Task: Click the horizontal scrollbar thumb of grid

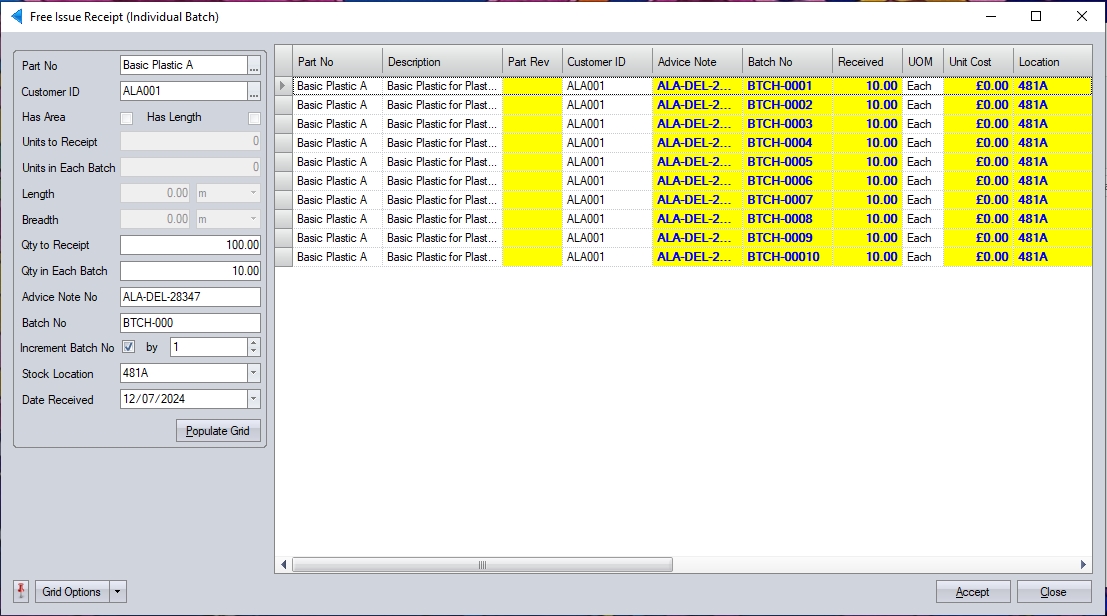Action: click(482, 565)
